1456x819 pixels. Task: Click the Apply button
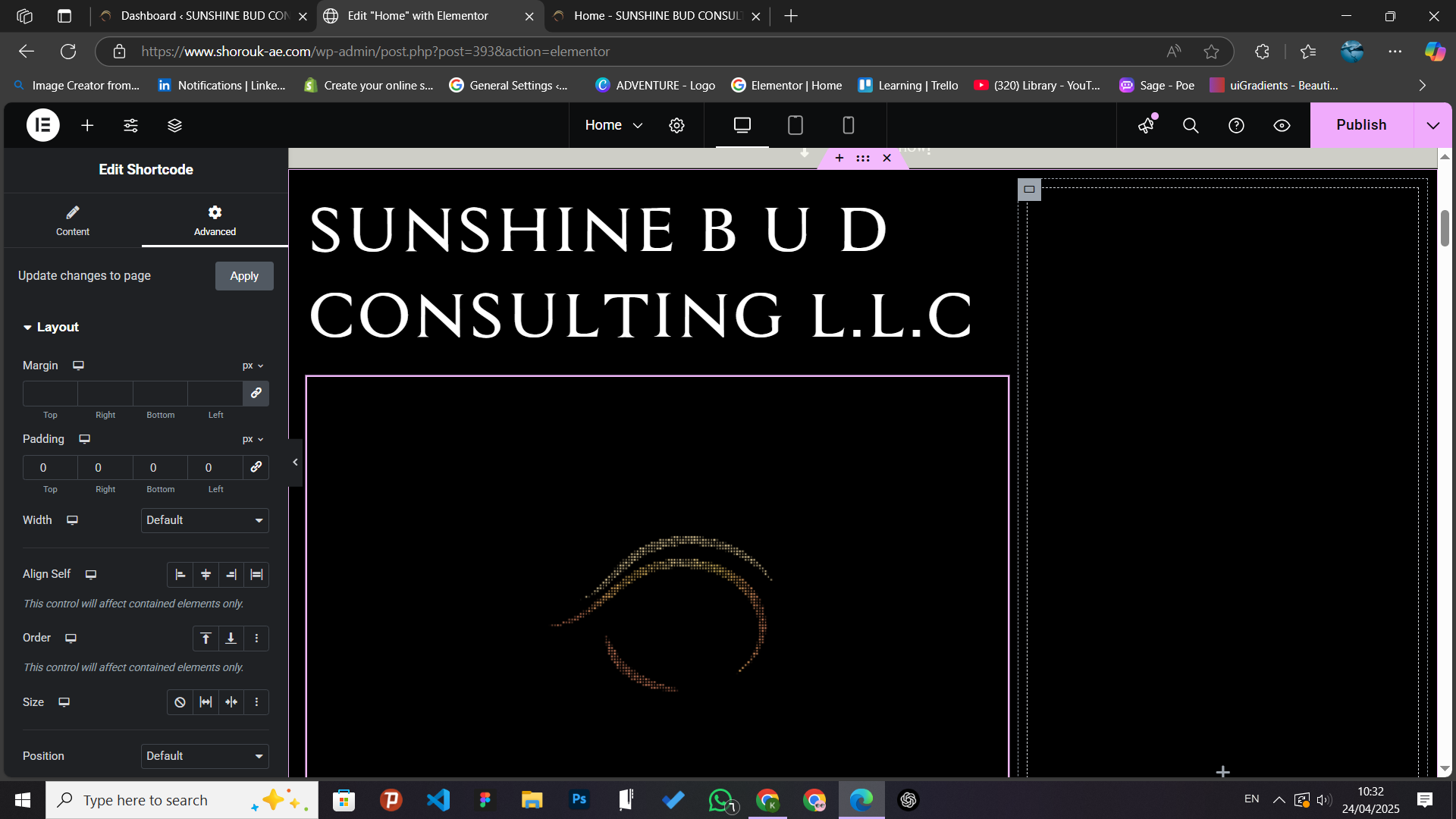click(x=244, y=276)
